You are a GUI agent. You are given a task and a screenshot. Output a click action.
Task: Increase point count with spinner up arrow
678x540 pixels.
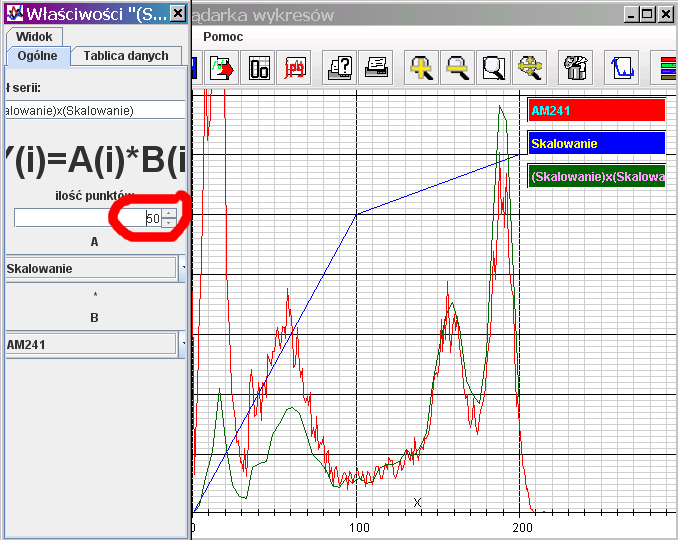click(170, 212)
